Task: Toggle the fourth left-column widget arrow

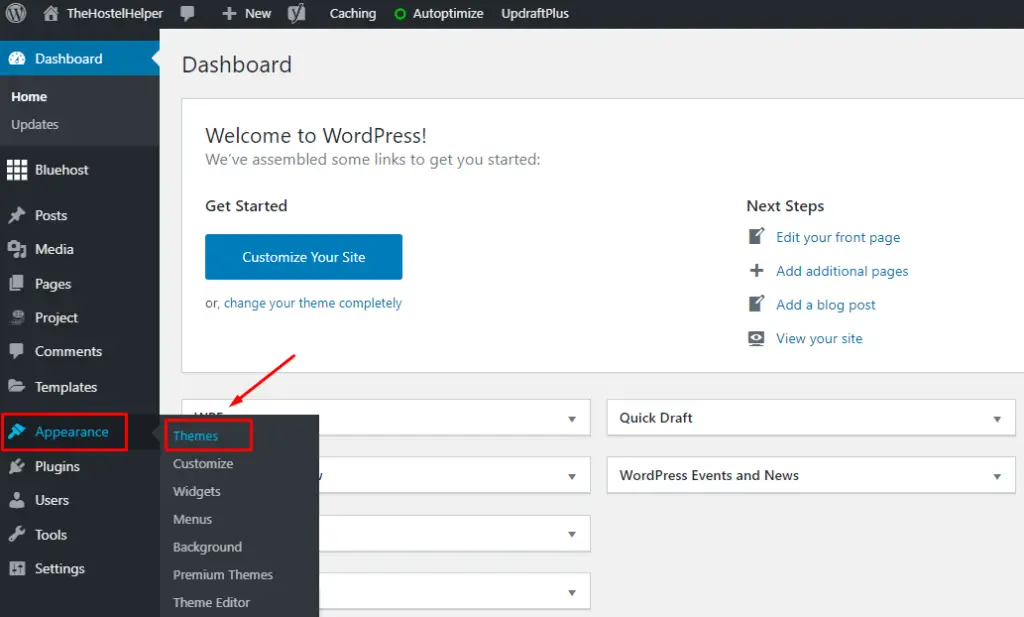Action: pyautogui.click(x=572, y=593)
